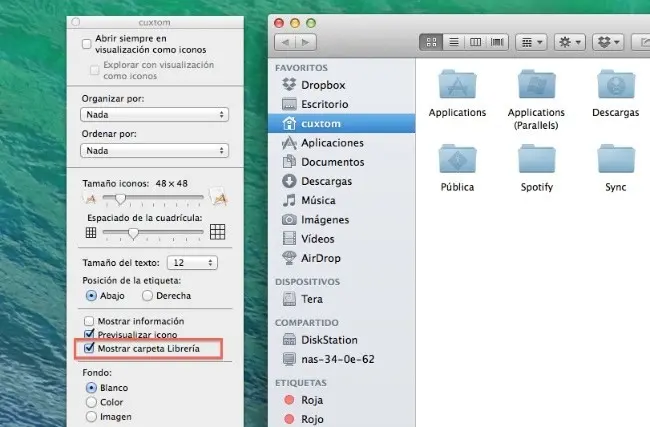Select Color background option

click(92, 401)
